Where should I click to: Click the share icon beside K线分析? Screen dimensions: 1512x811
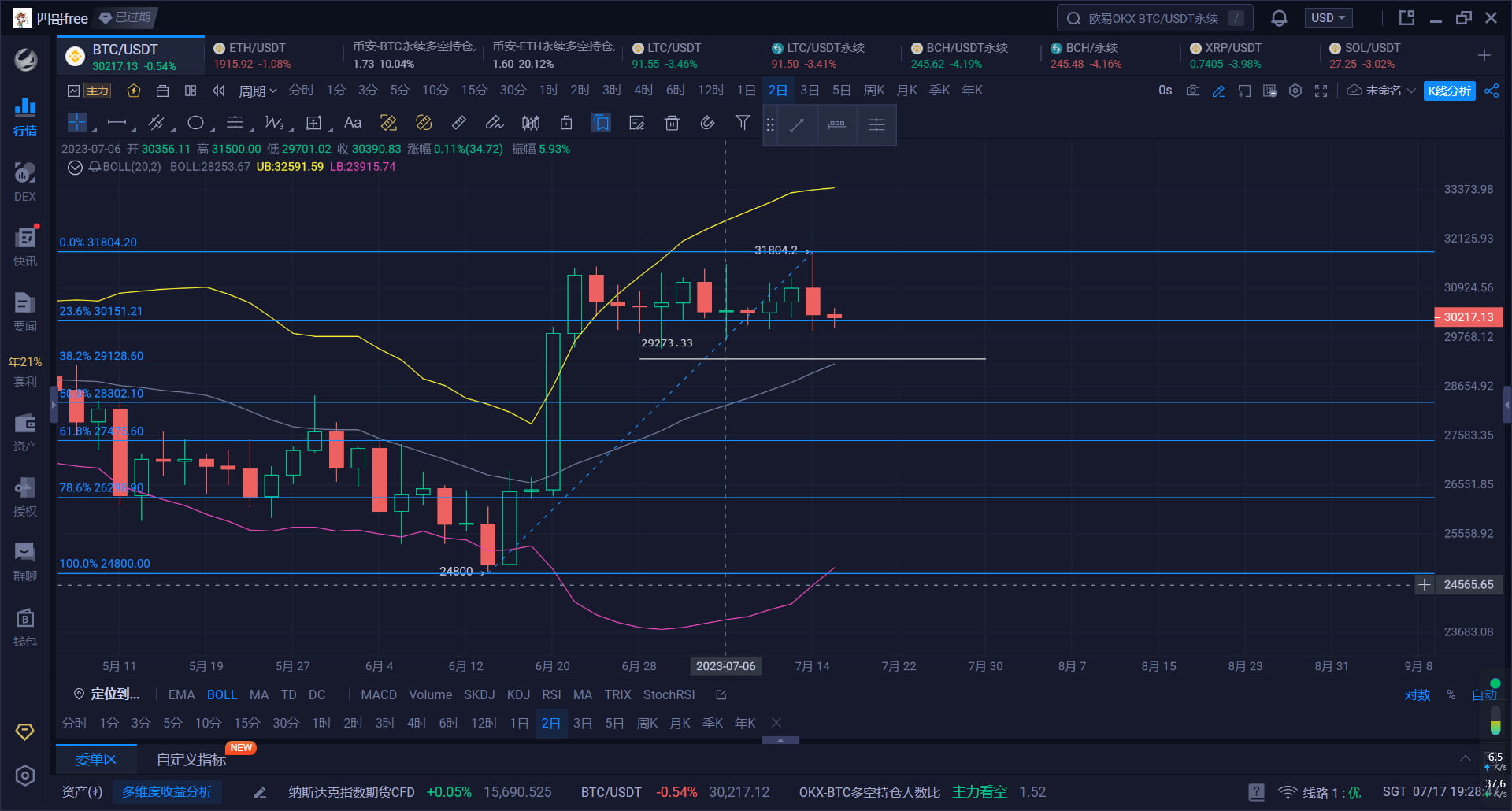[x=1492, y=91]
